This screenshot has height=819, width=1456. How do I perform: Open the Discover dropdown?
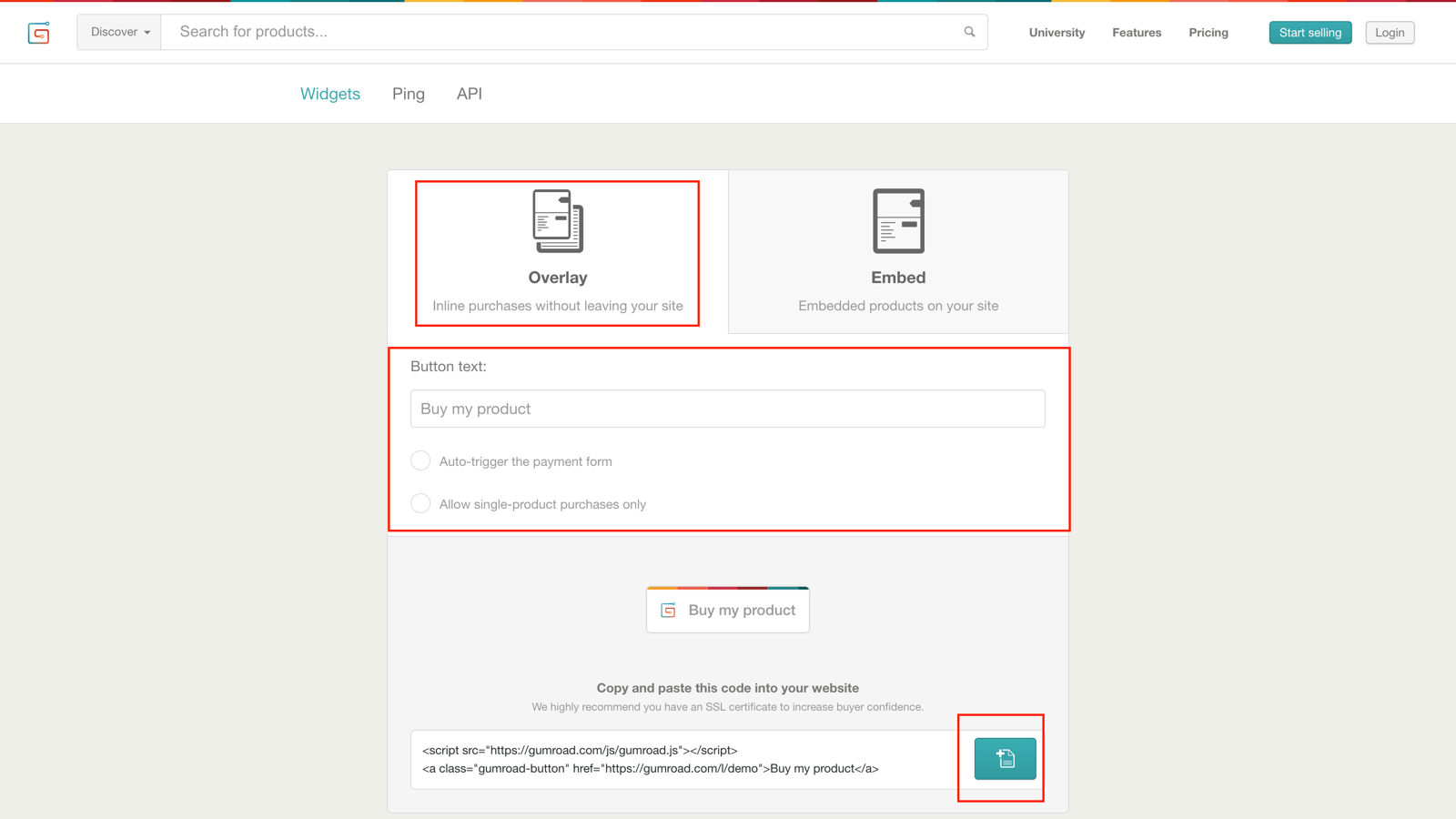[118, 31]
